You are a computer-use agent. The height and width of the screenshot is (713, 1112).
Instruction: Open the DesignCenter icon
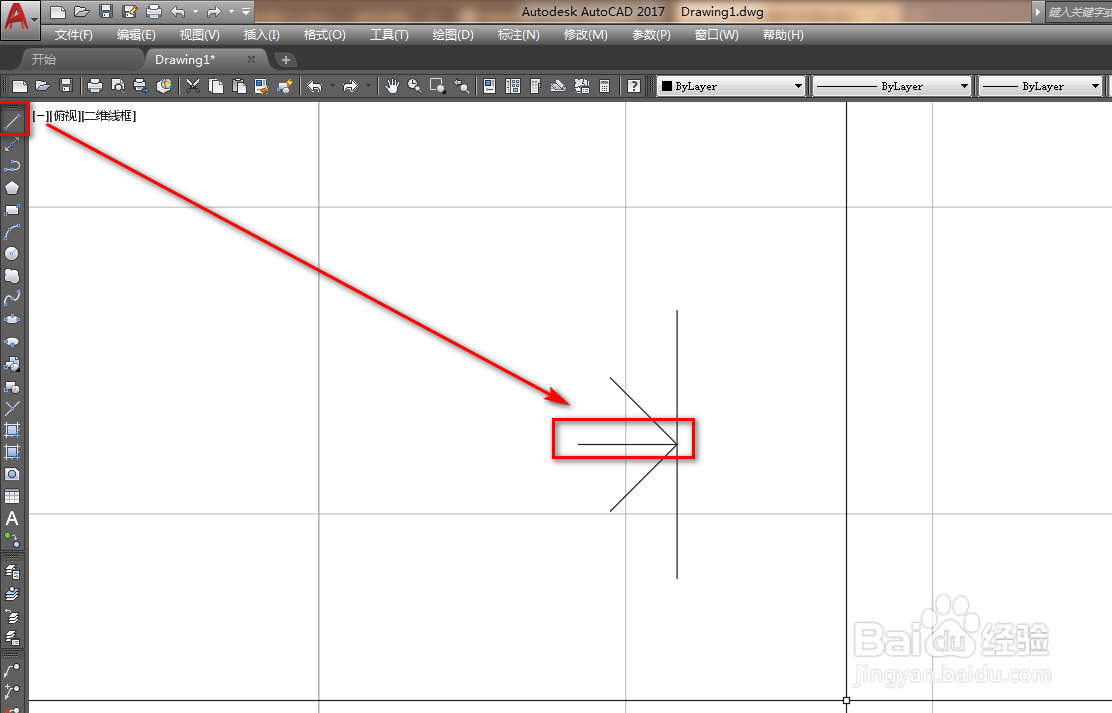pyautogui.click(x=513, y=87)
